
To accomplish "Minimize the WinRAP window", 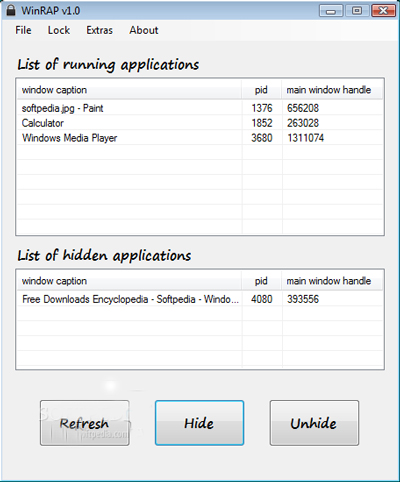I will pyautogui.click(x=331, y=11).
